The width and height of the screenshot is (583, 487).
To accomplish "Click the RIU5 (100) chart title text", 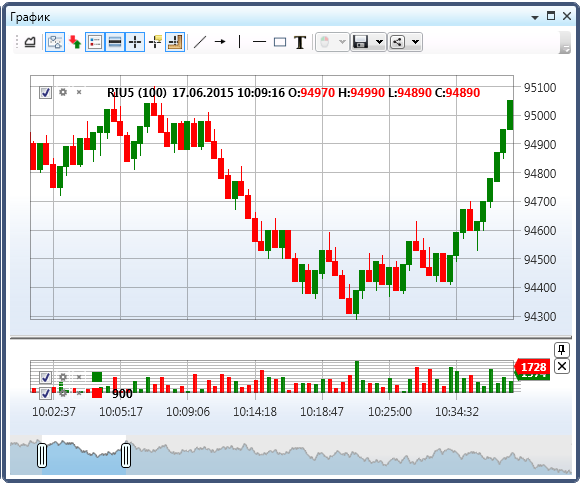I will (x=137, y=93).
